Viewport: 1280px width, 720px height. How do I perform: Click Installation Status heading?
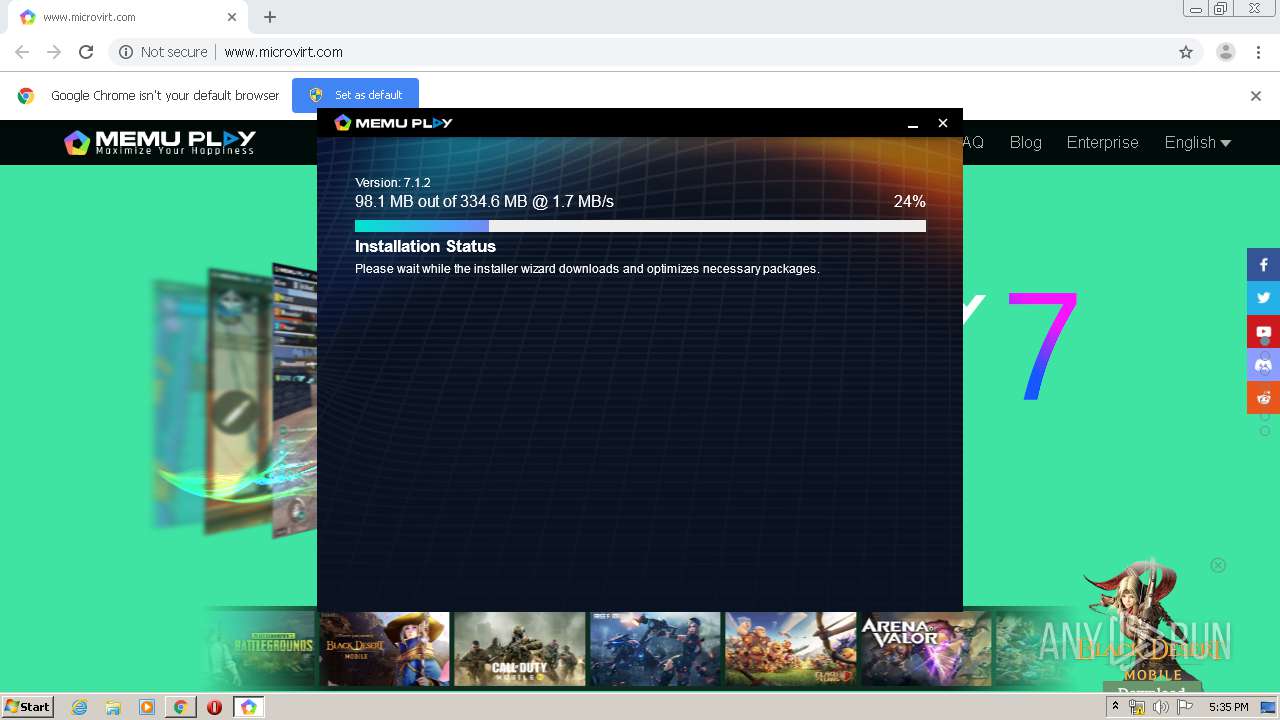425,246
